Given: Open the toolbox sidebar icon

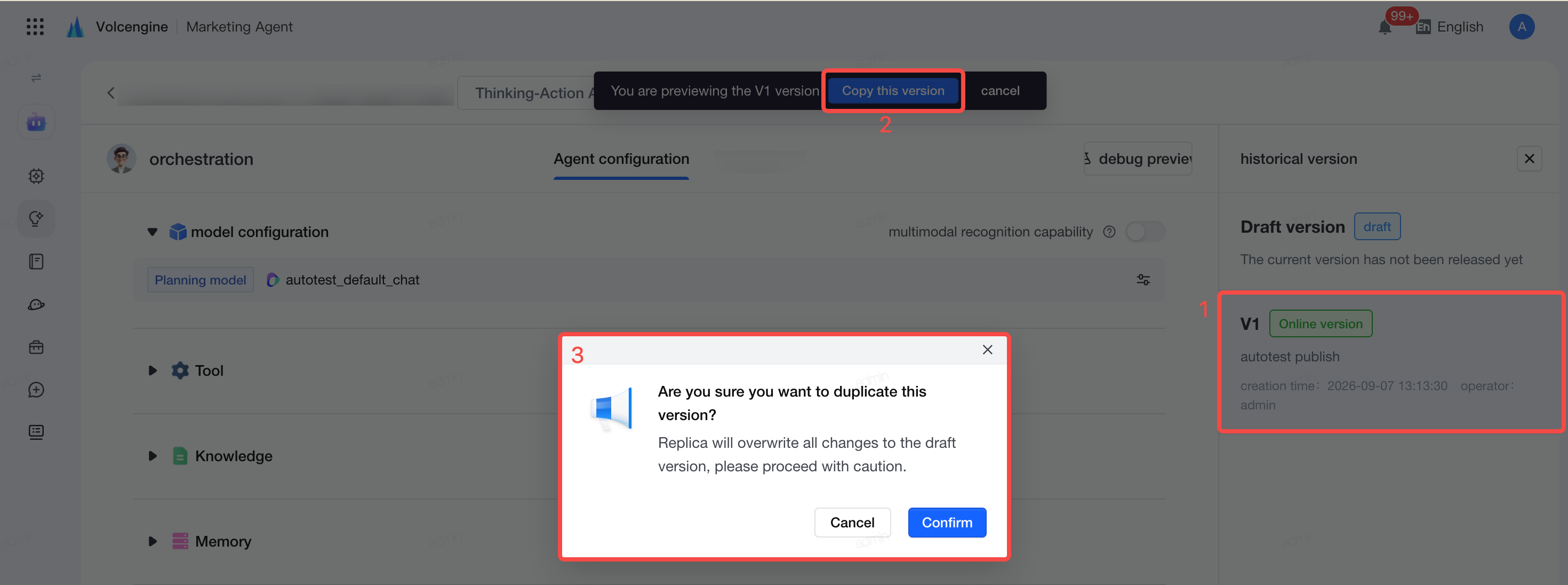Looking at the screenshot, I should [x=36, y=347].
